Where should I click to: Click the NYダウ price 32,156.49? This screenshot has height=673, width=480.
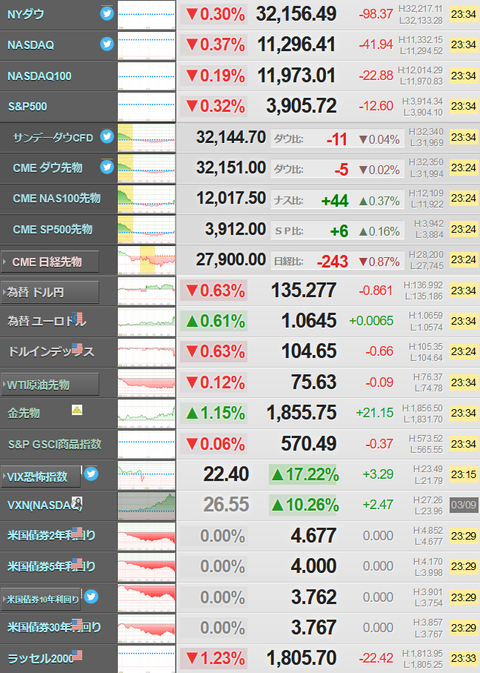pos(296,14)
